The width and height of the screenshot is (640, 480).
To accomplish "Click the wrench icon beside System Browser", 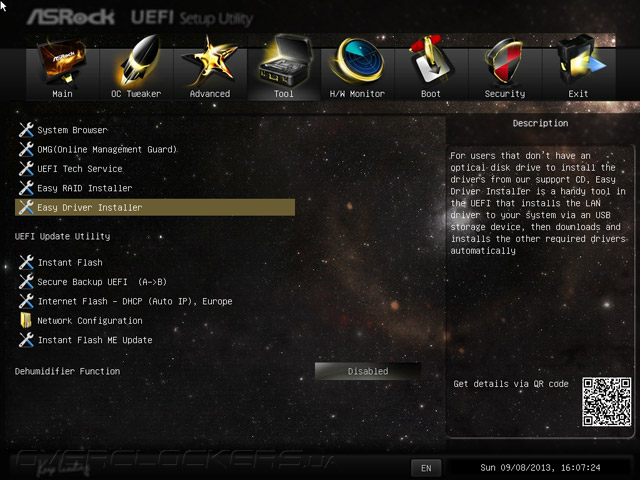I will point(26,130).
